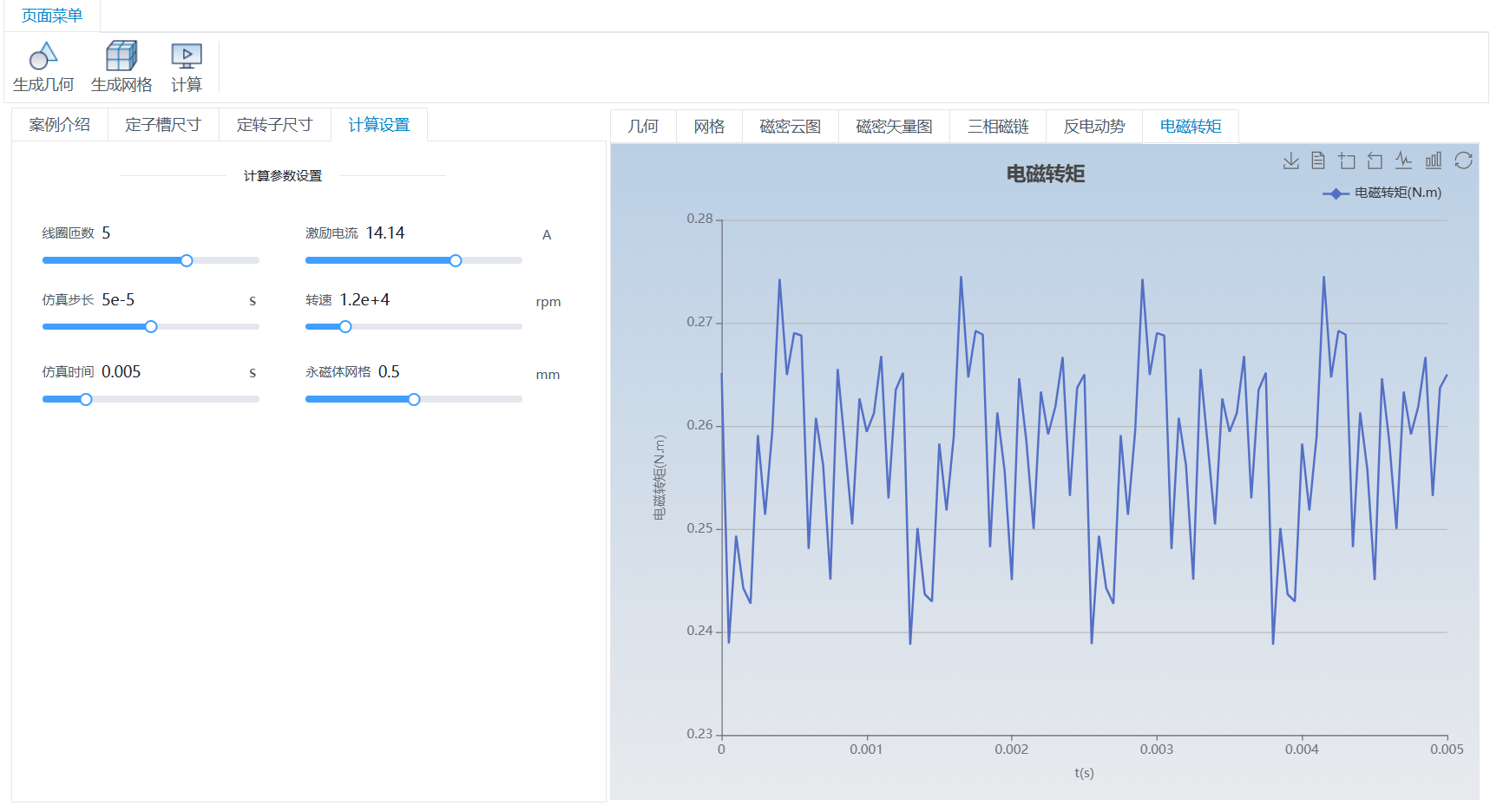Screen dimensions: 1490x812
Task: Click the 0.28 y-axis tick label
Action: click(x=699, y=219)
